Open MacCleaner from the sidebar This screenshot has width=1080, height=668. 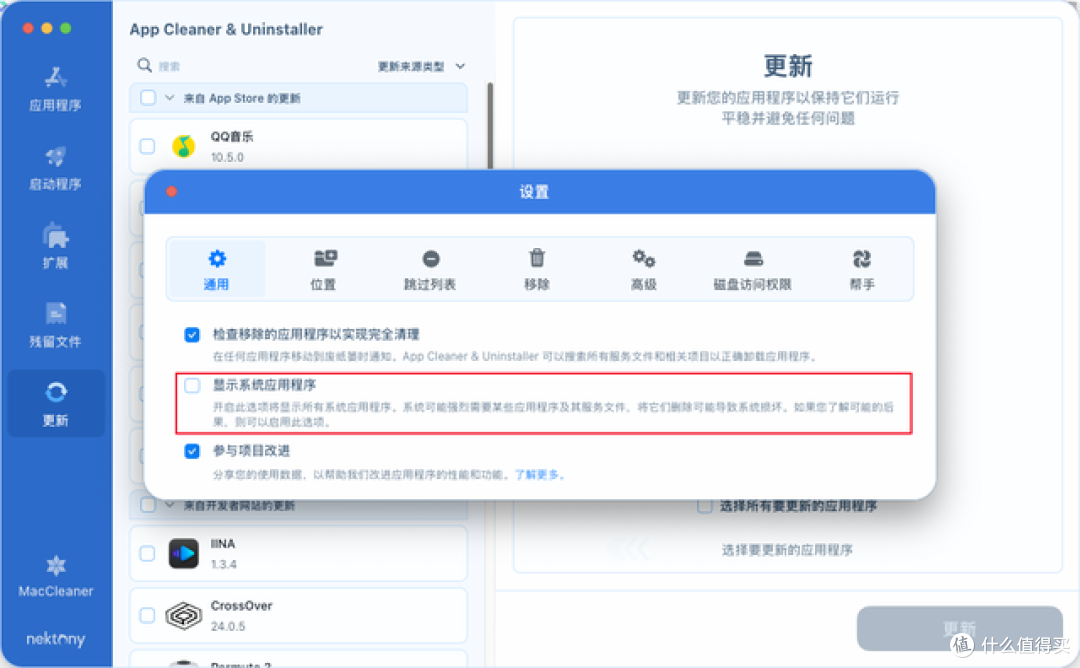[56, 577]
